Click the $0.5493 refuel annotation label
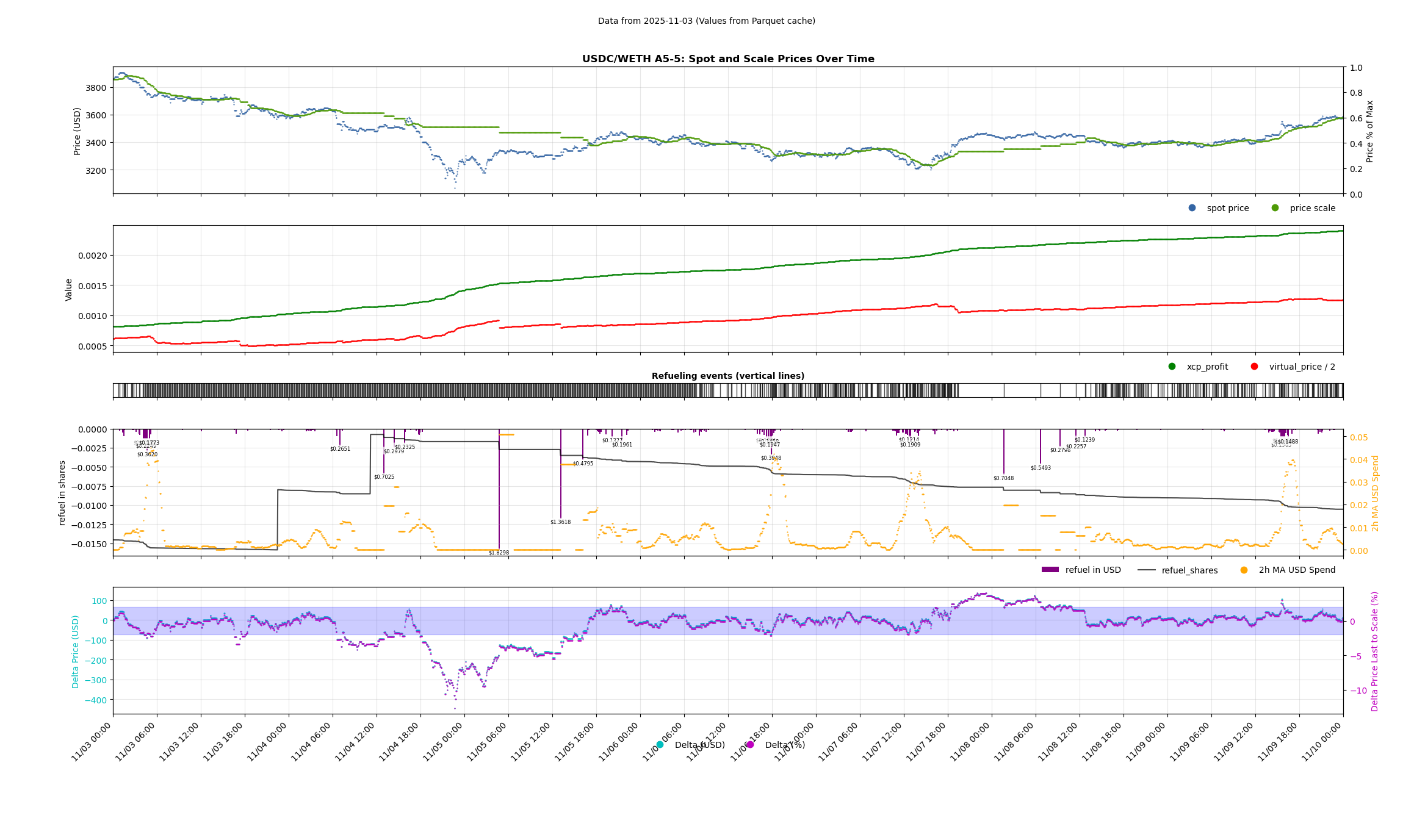Image resolution: width=1414 pixels, height=840 pixels. pyautogui.click(x=1041, y=468)
